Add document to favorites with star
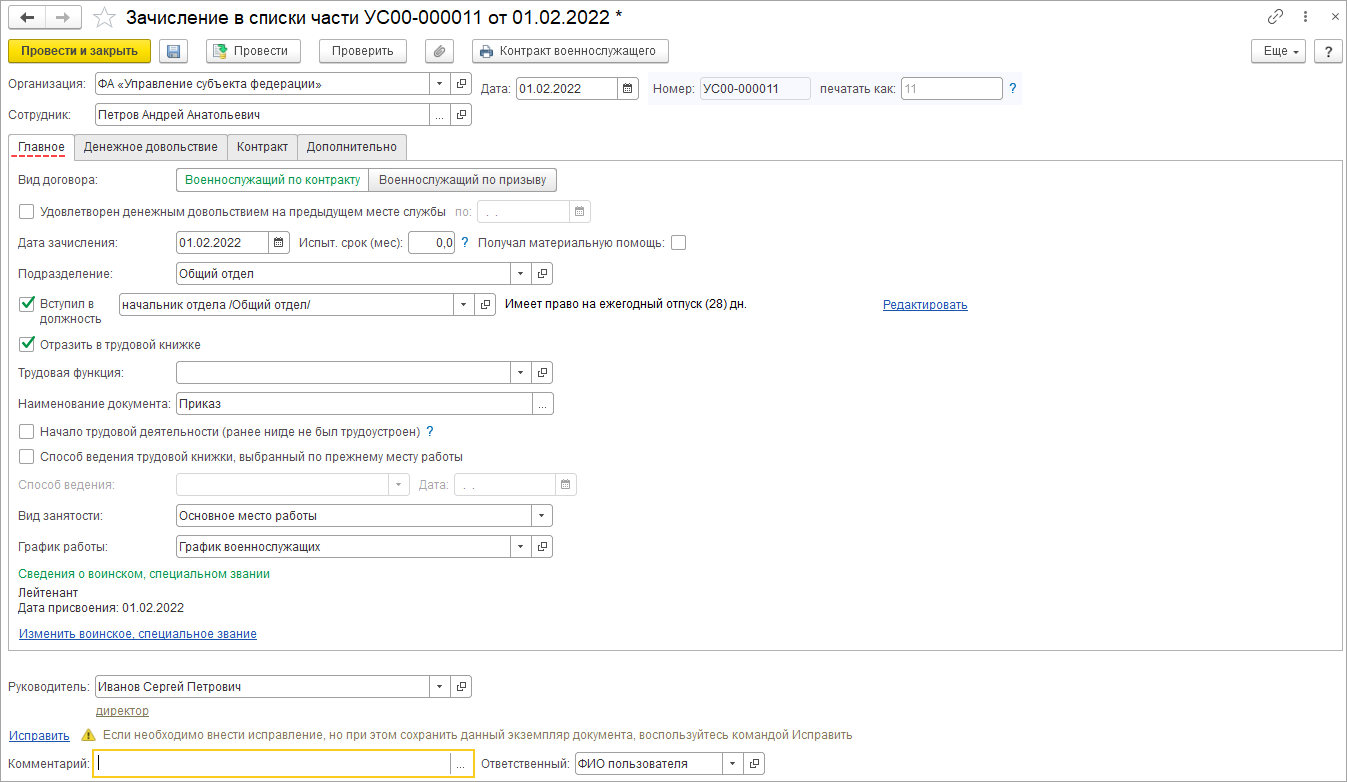The width and height of the screenshot is (1347, 782). [x=104, y=17]
